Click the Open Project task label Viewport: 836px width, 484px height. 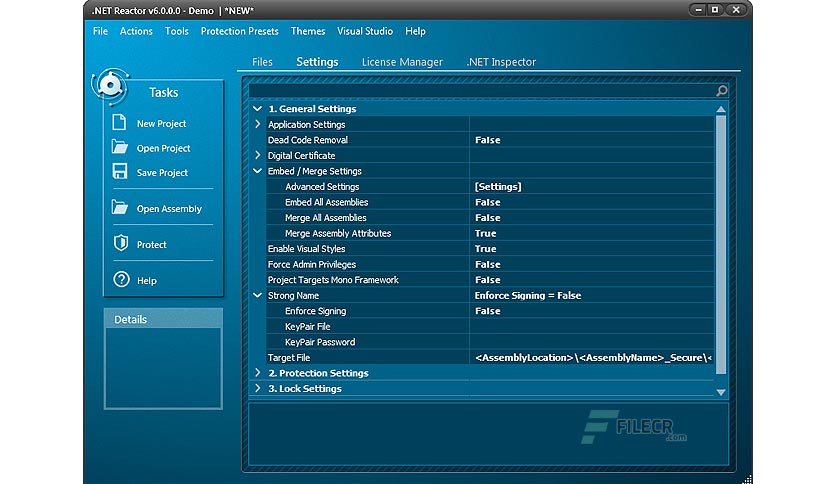(x=163, y=148)
